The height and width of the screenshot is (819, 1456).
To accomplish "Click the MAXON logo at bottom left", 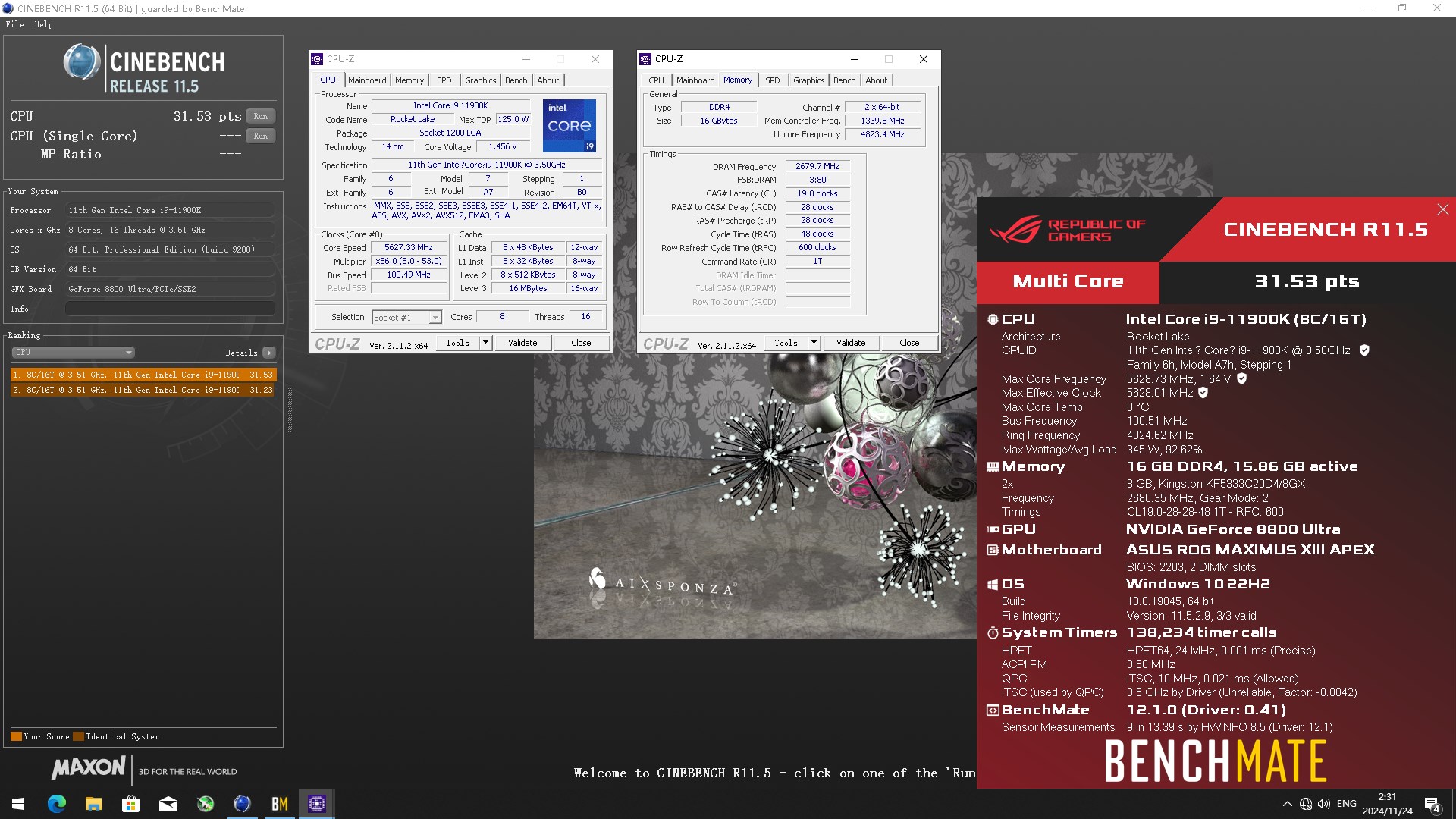I will [89, 768].
